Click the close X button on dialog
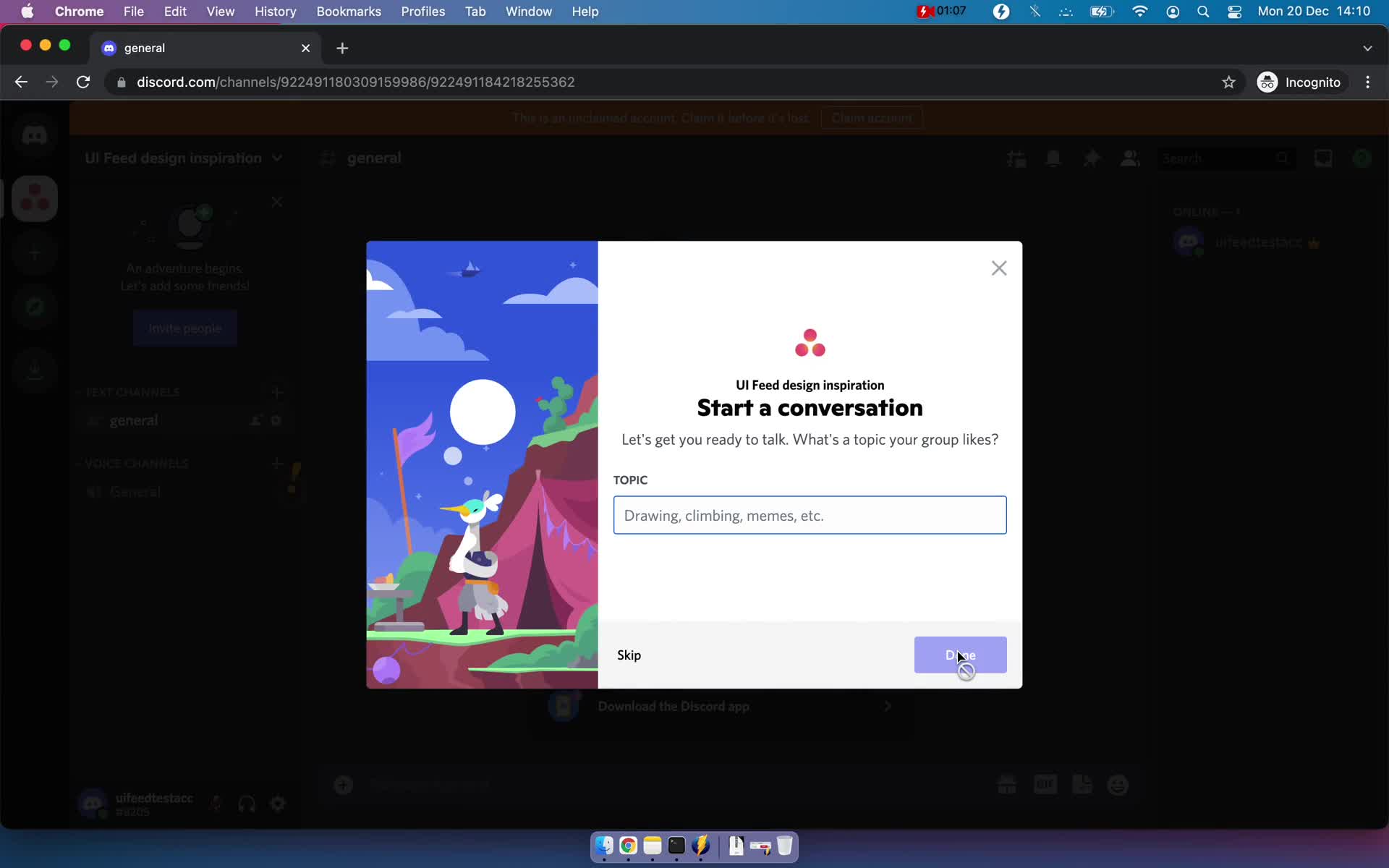1389x868 pixels. pos(998,267)
